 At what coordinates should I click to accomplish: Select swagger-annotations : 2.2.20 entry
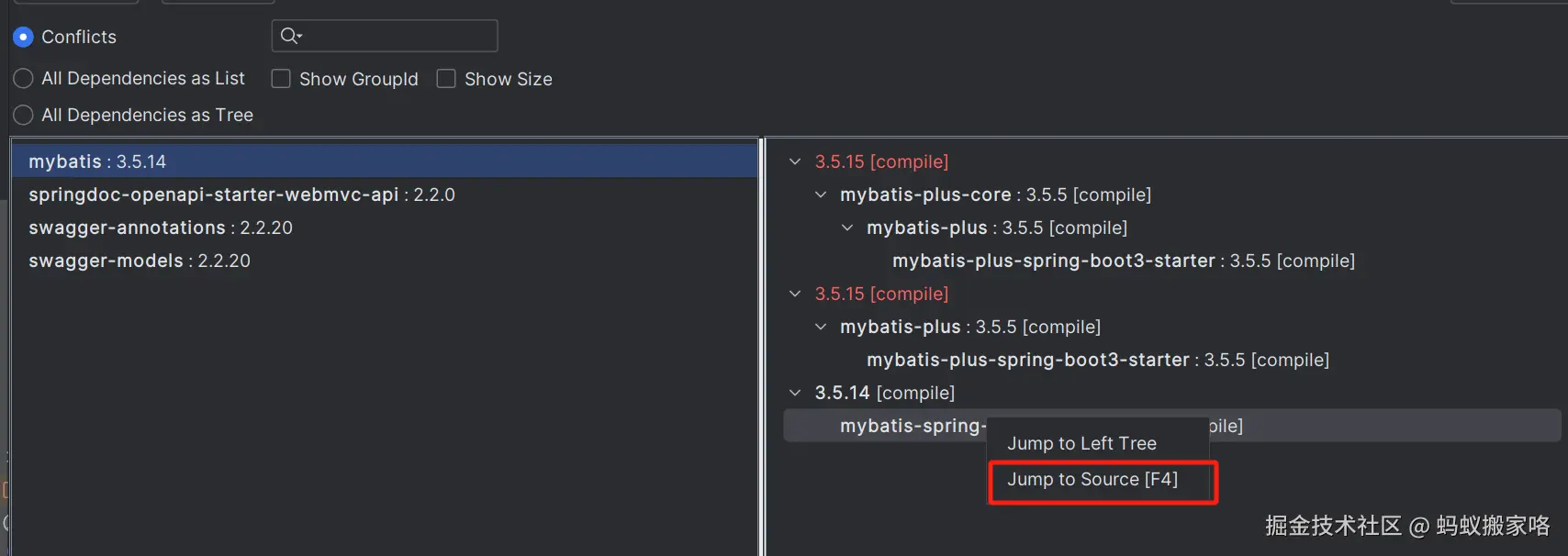(x=161, y=228)
